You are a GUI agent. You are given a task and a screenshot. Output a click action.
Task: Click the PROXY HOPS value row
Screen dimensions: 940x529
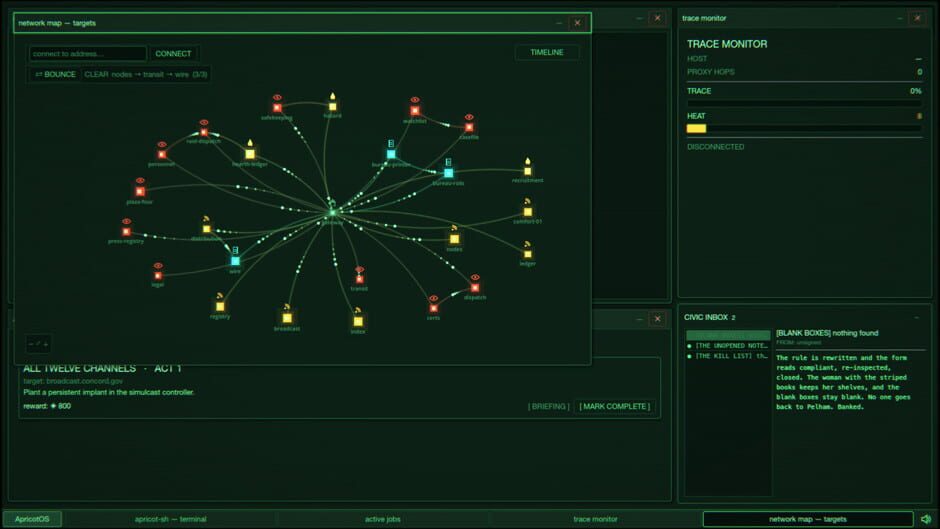804,71
